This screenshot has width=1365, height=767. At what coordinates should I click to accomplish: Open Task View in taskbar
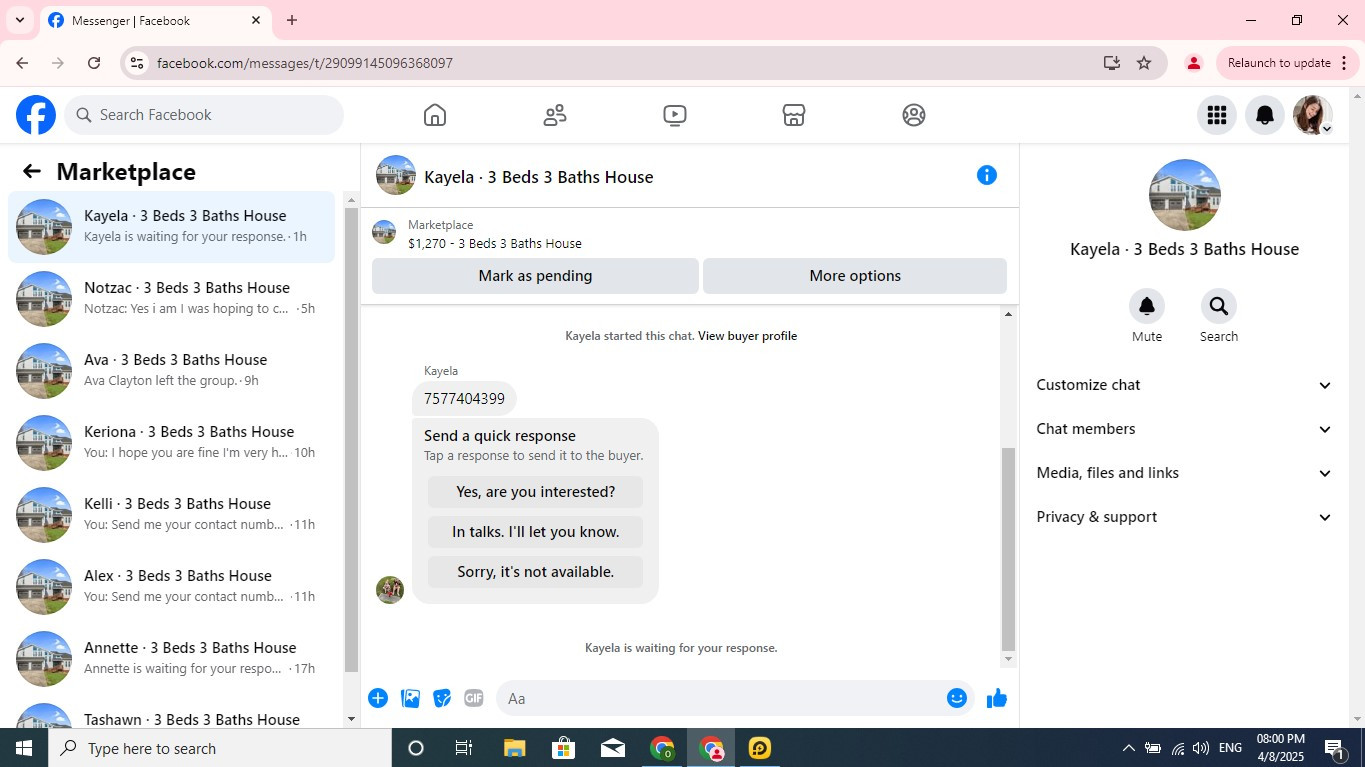(464, 748)
